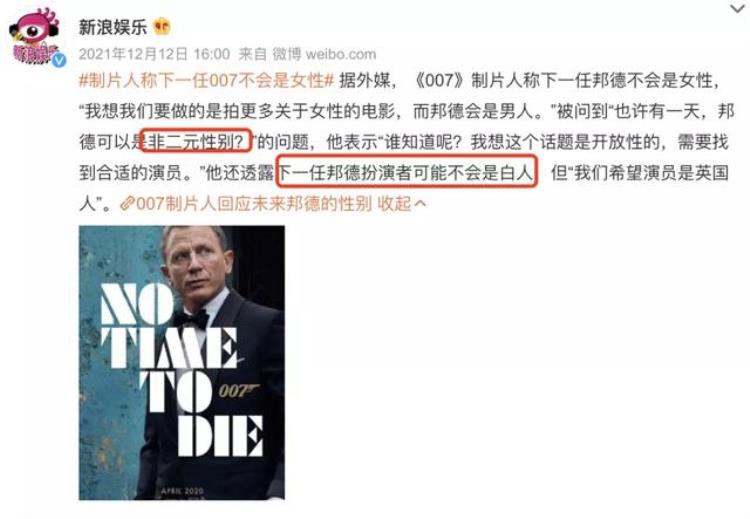This screenshot has height=519, width=750.
Task: Click the NO TIME TO DIE title text
Action: click(x=182, y=370)
